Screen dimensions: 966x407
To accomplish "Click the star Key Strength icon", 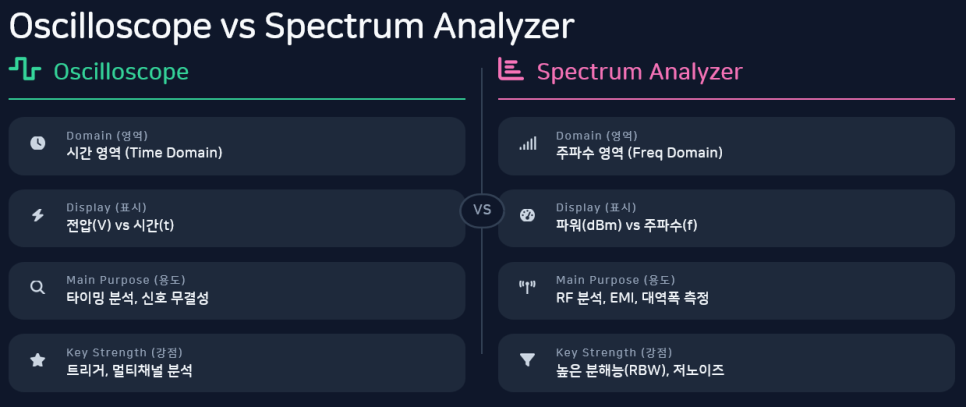I will [38, 360].
